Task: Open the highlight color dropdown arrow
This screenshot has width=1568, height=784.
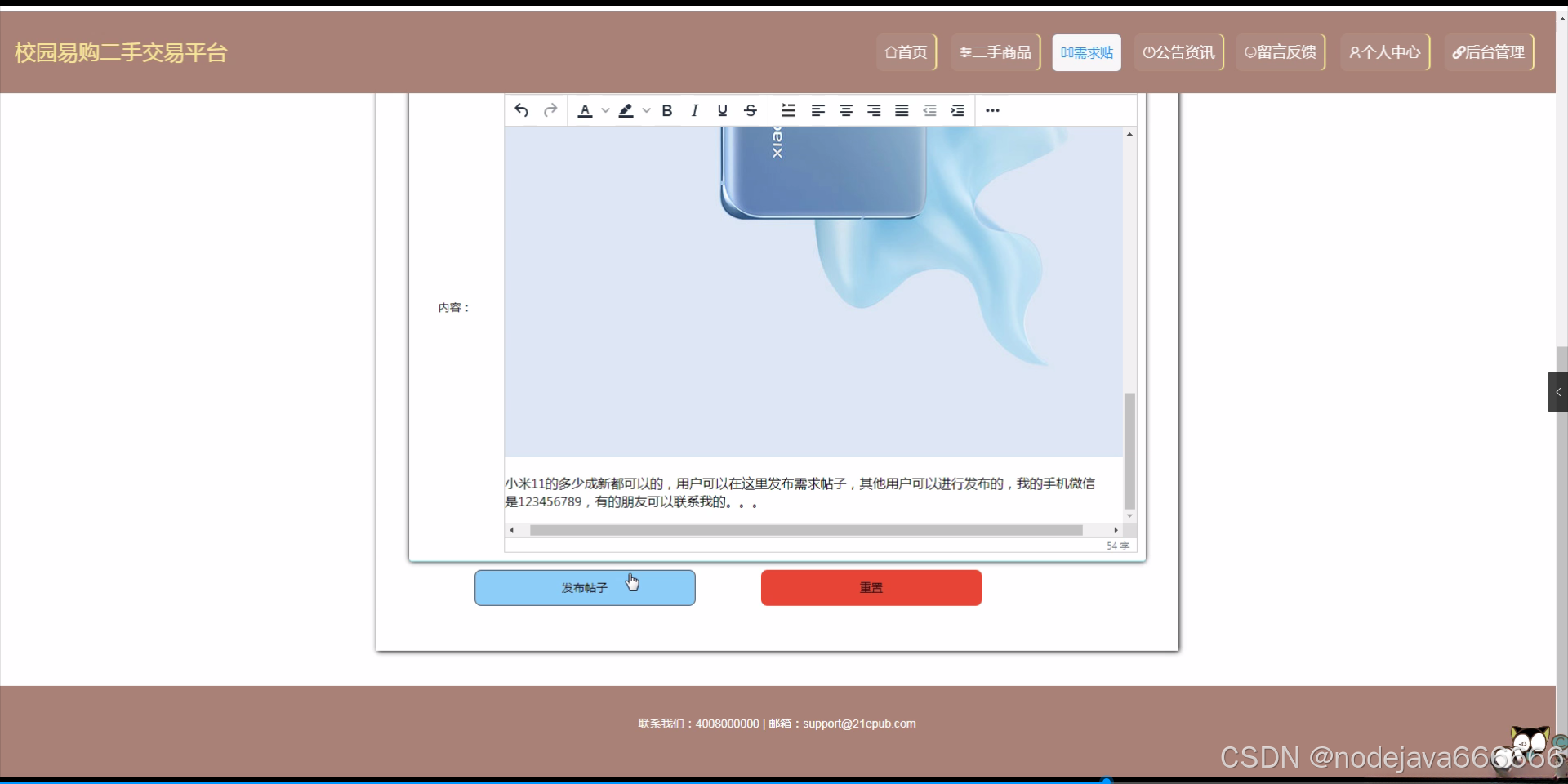Action: pyautogui.click(x=646, y=110)
